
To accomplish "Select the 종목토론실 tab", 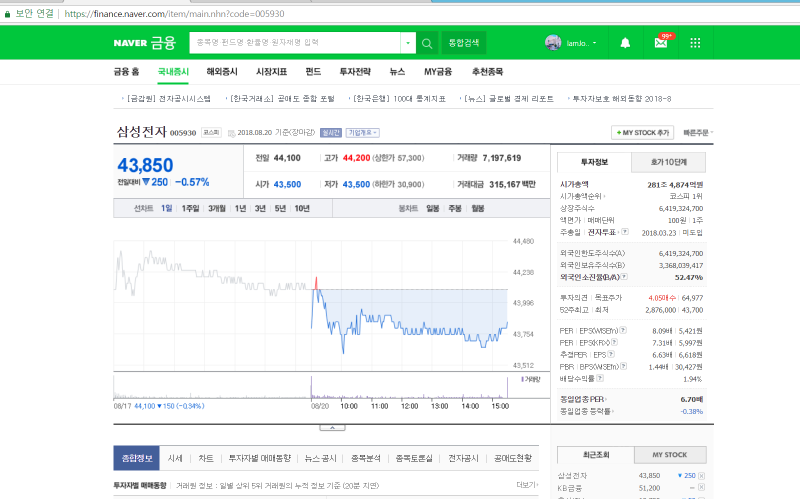I will click(x=414, y=458).
